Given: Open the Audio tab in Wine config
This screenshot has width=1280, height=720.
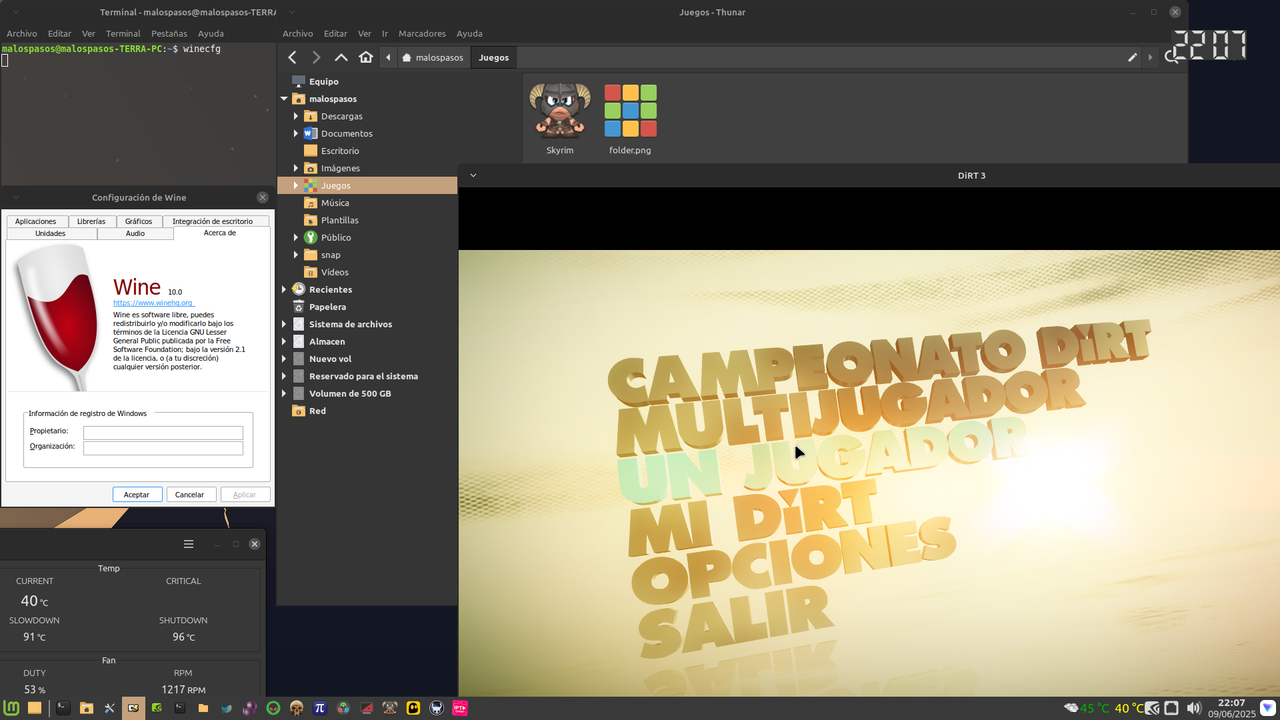Looking at the screenshot, I should click(x=135, y=233).
